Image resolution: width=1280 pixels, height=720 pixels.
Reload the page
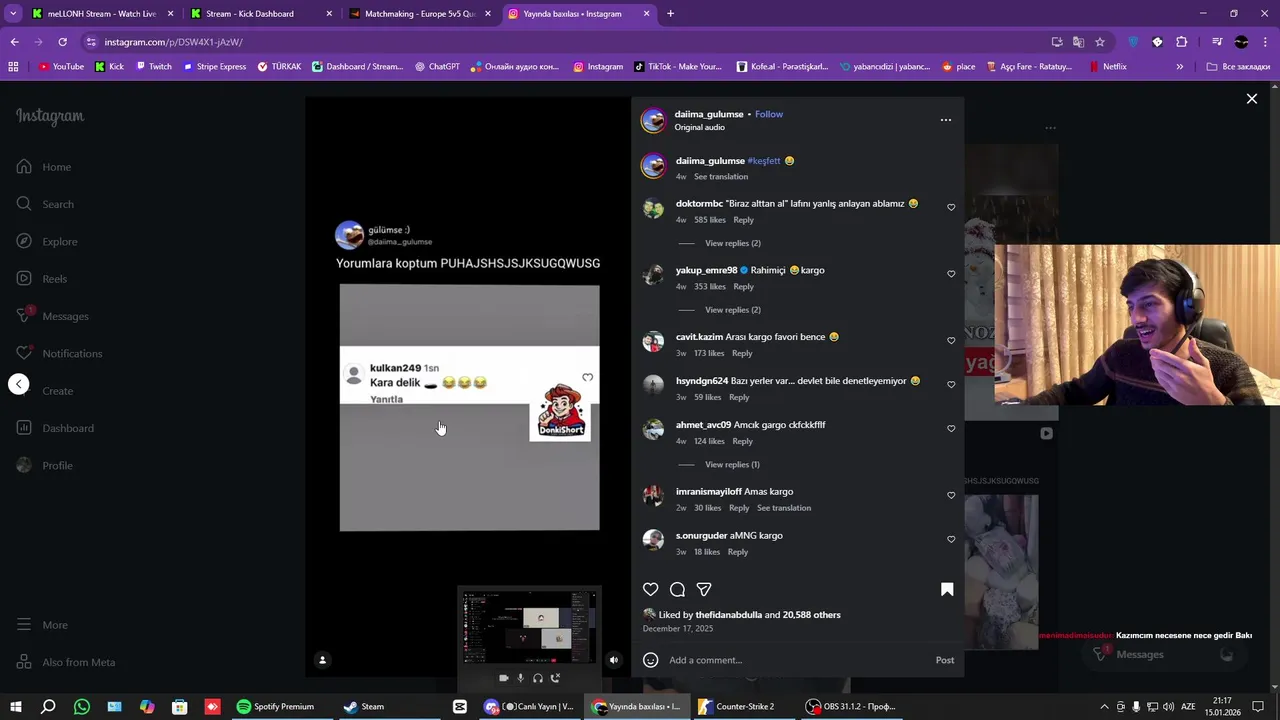click(x=62, y=42)
